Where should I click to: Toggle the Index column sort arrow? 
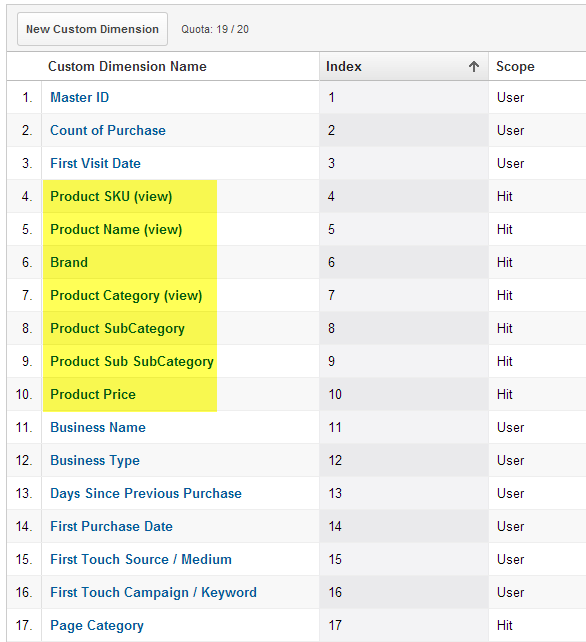pyautogui.click(x=474, y=66)
